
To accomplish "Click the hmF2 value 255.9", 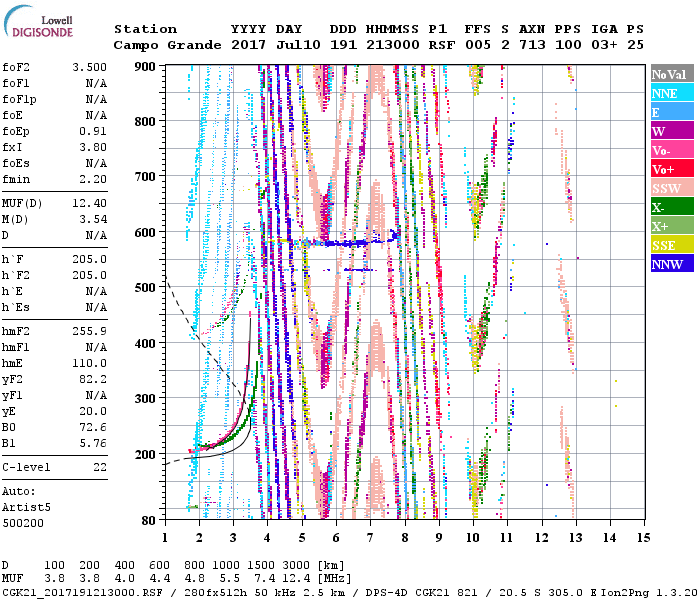I will (x=90, y=331).
